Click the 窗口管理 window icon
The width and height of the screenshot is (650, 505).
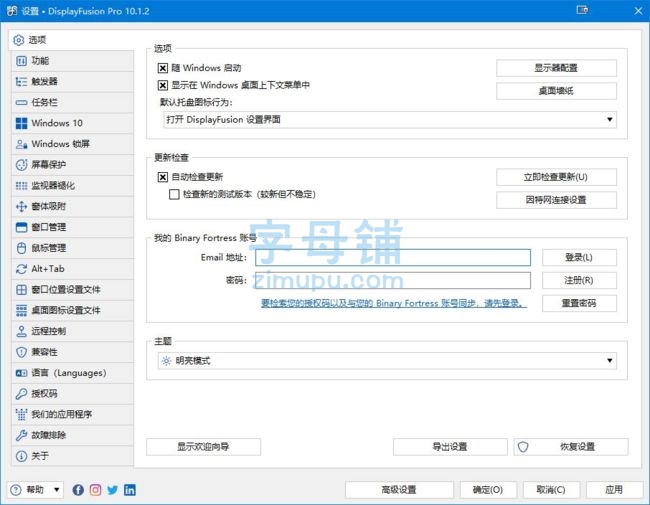click(21, 227)
